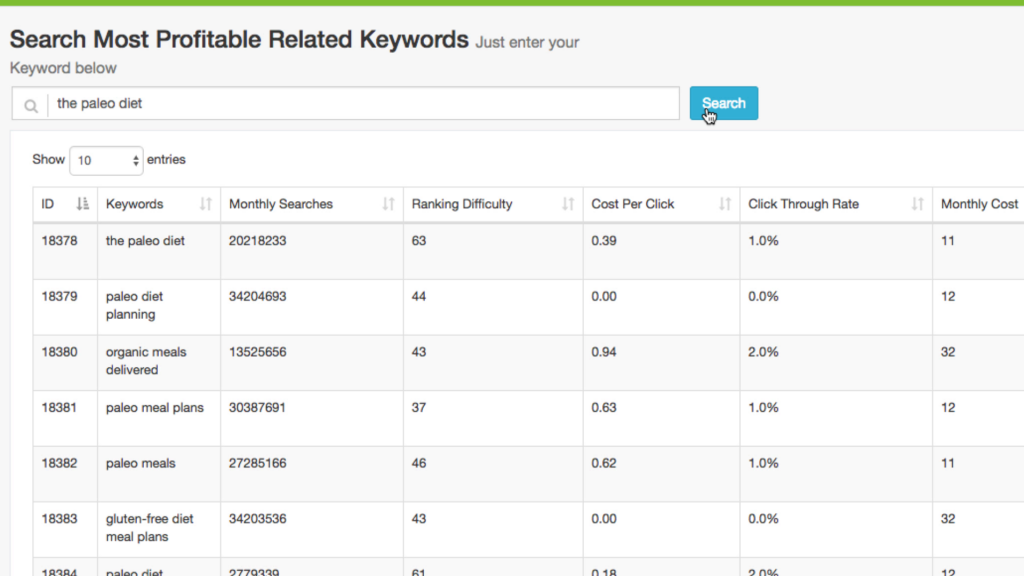Select the 'paleo meal plans' row keyword
Image resolution: width=1024 pixels, height=576 pixels.
pos(154,408)
